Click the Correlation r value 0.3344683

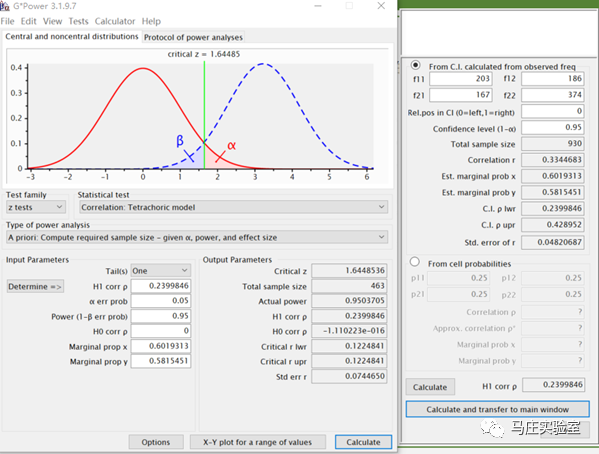(553, 160)
